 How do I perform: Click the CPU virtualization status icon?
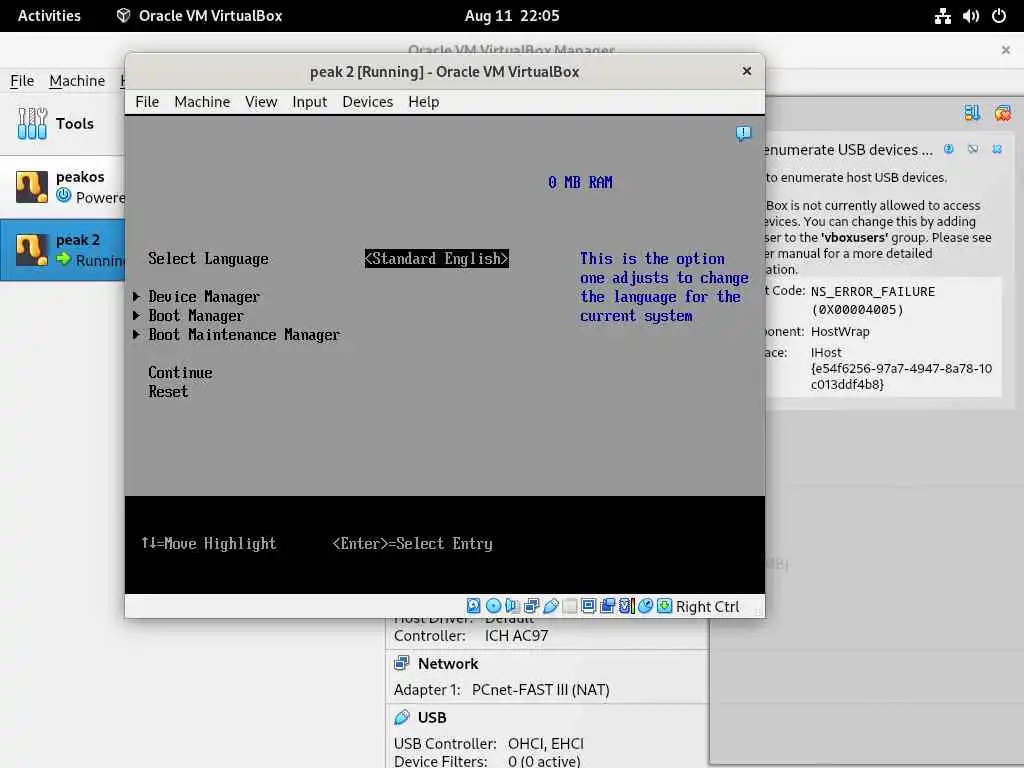pyautogui.click(x=626, y=606)
